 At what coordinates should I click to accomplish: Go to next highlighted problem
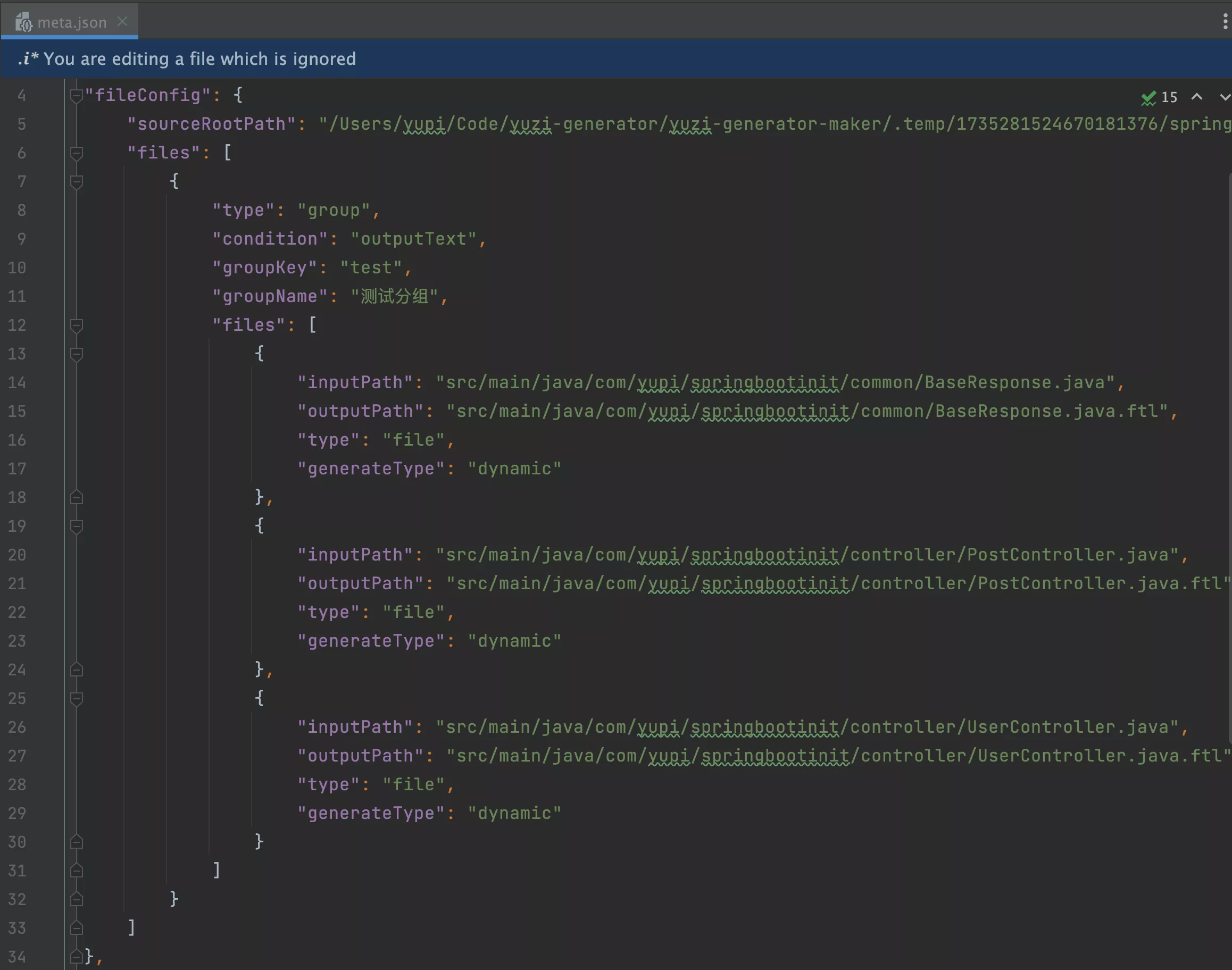[x=1225, y=97]
